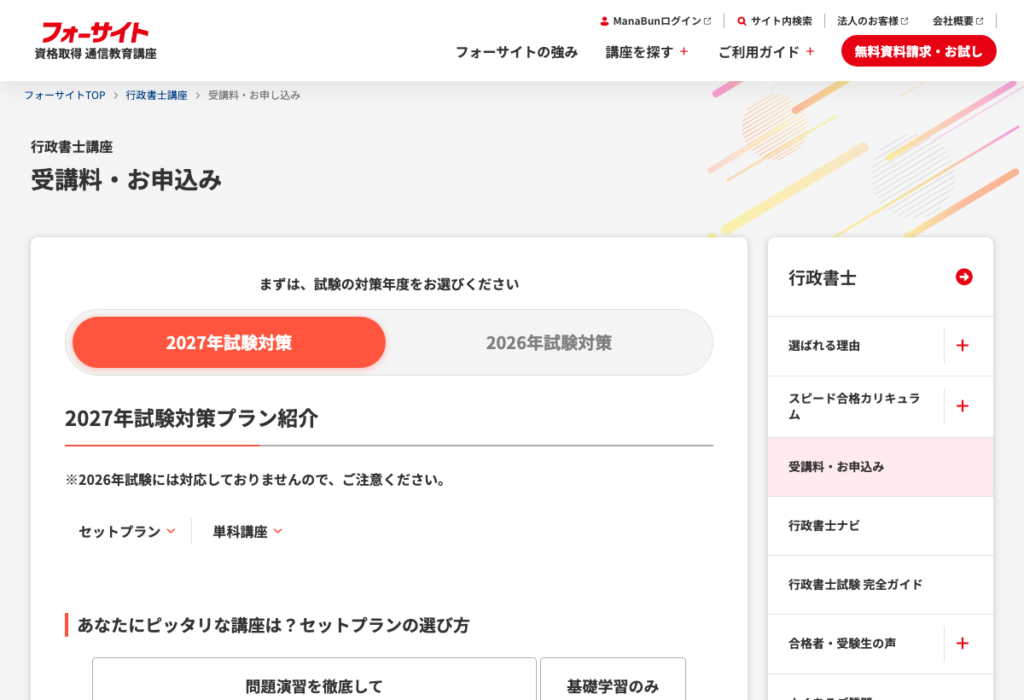Open 法人のお客様 link
This screenshot has height=700, width=1024.
click(872, 22)
